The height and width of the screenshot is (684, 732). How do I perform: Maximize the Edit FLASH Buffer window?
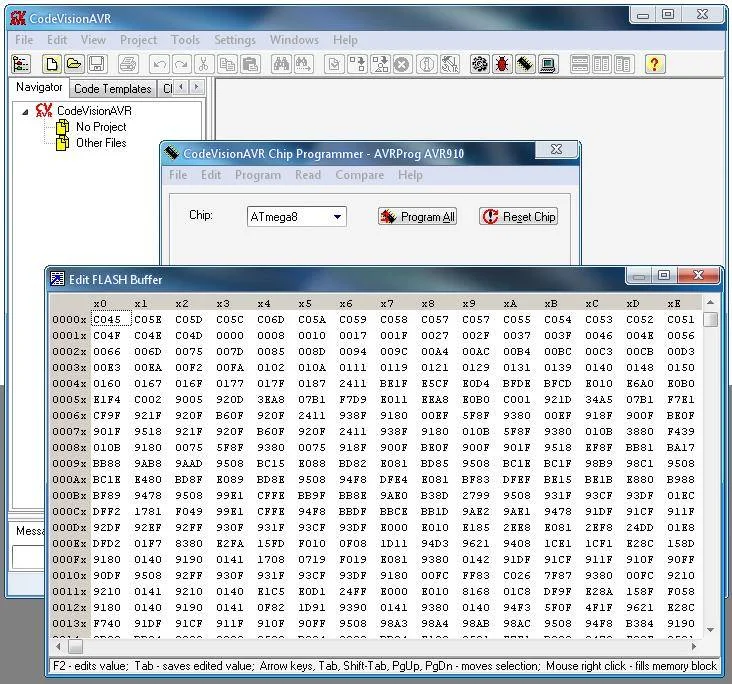point(664,275)
